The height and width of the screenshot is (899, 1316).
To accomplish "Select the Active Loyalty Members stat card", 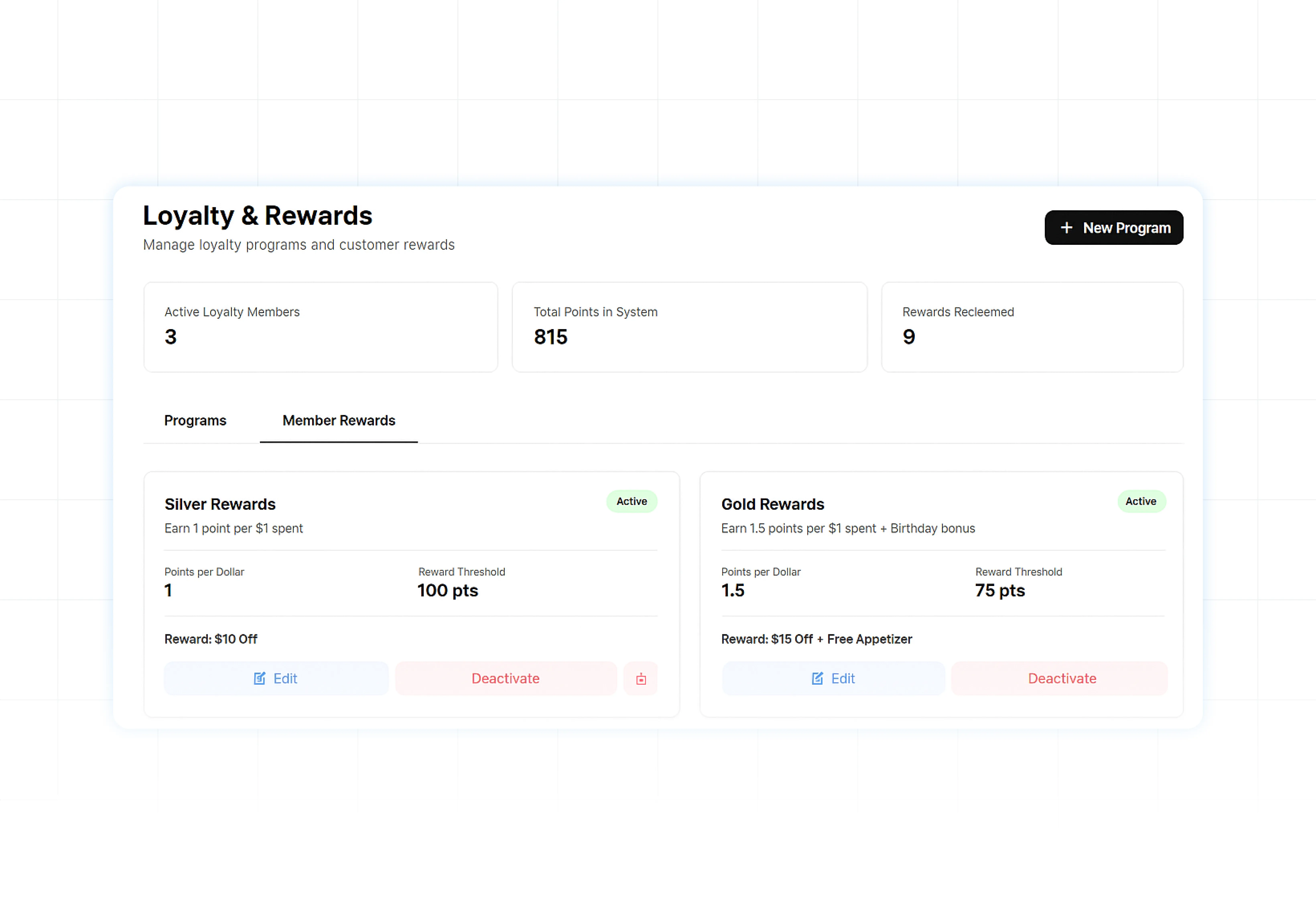I will pos(321,327).
